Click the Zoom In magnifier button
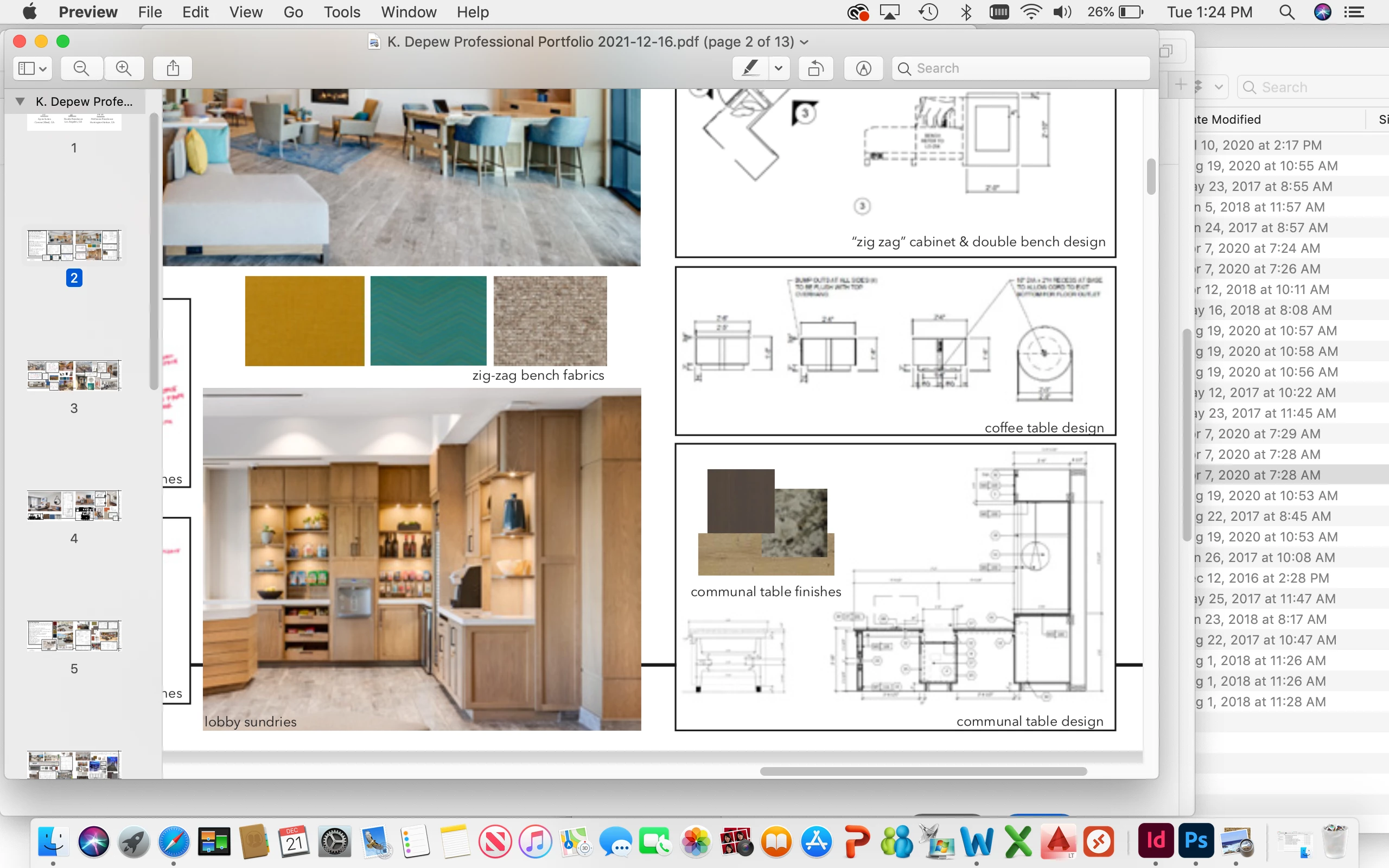Screen dimensions: 1389x868 [x=123, y=68]
